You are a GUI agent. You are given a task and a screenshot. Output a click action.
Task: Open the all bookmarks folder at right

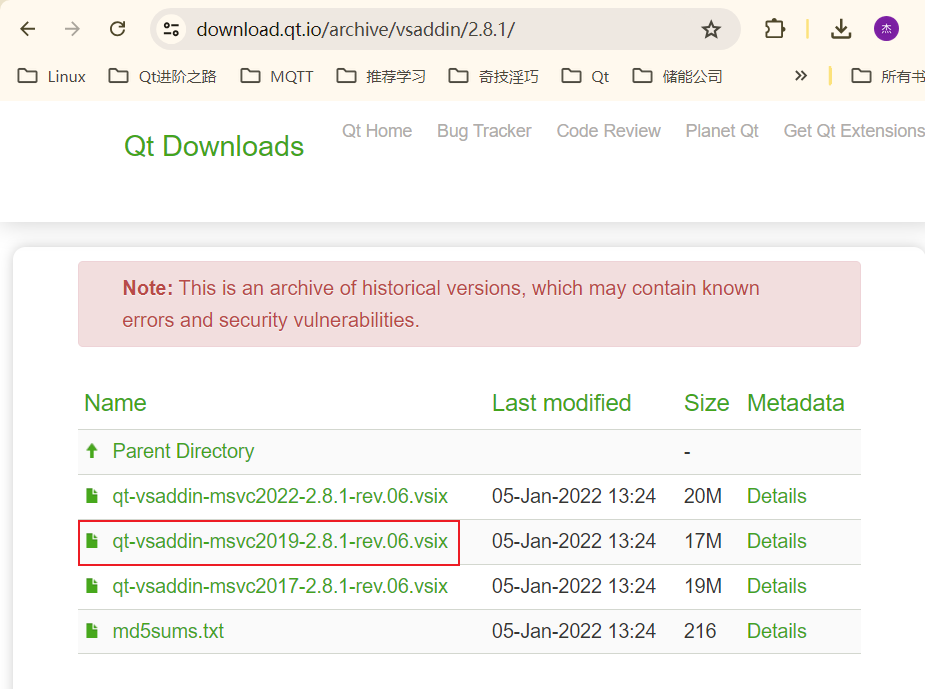point(888,76)
